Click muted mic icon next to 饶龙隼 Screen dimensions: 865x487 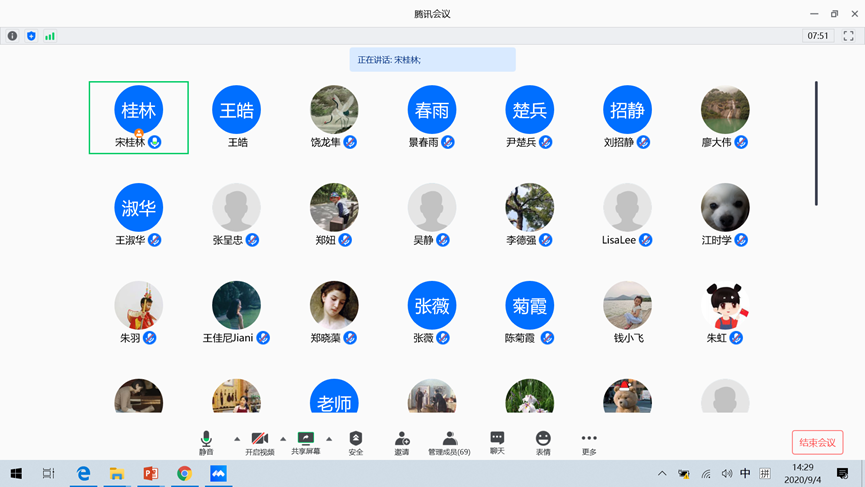[350, 142]
